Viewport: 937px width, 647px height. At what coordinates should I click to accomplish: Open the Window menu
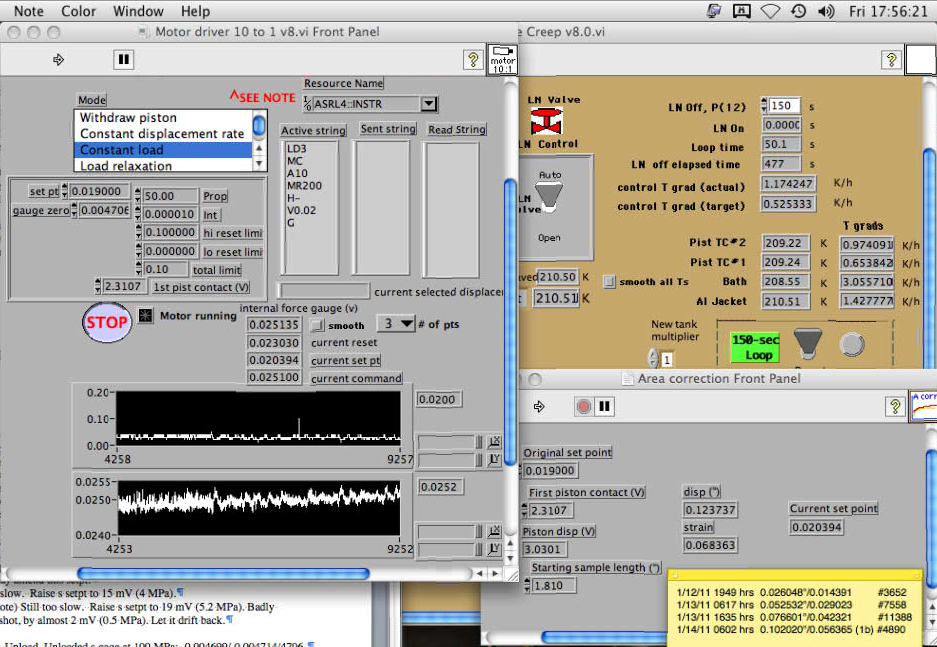click(x=138, y=11)
